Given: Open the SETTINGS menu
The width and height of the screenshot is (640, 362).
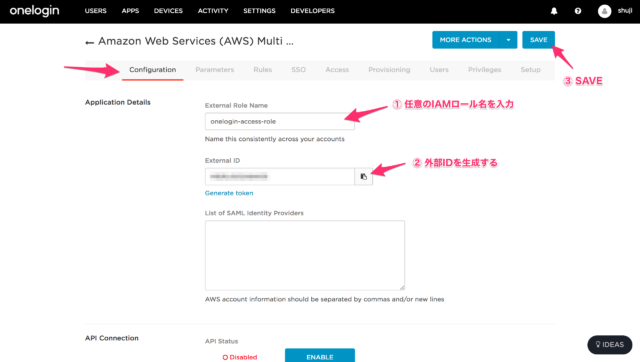Looking at the screenshot, I should point(259,11).
